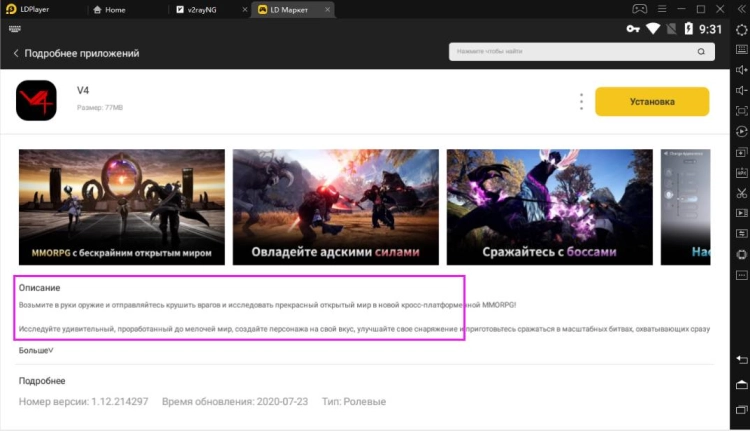This screenshot has width=750, height=431.
Task: Click the magnifier search icon
Action: [x=701, y=52]
